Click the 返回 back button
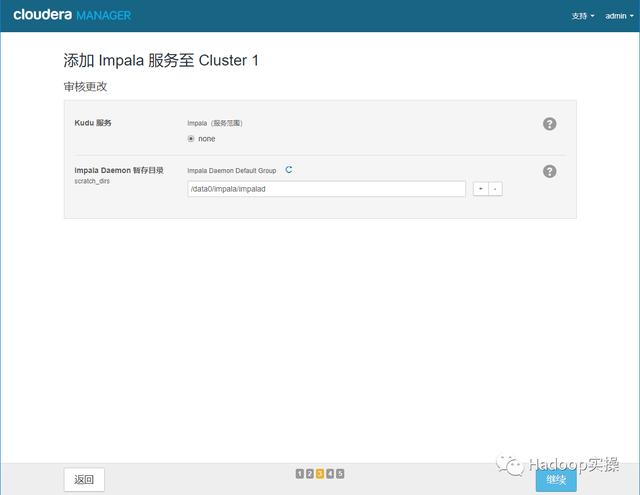The image size is (640, 495). pos(84,479)
